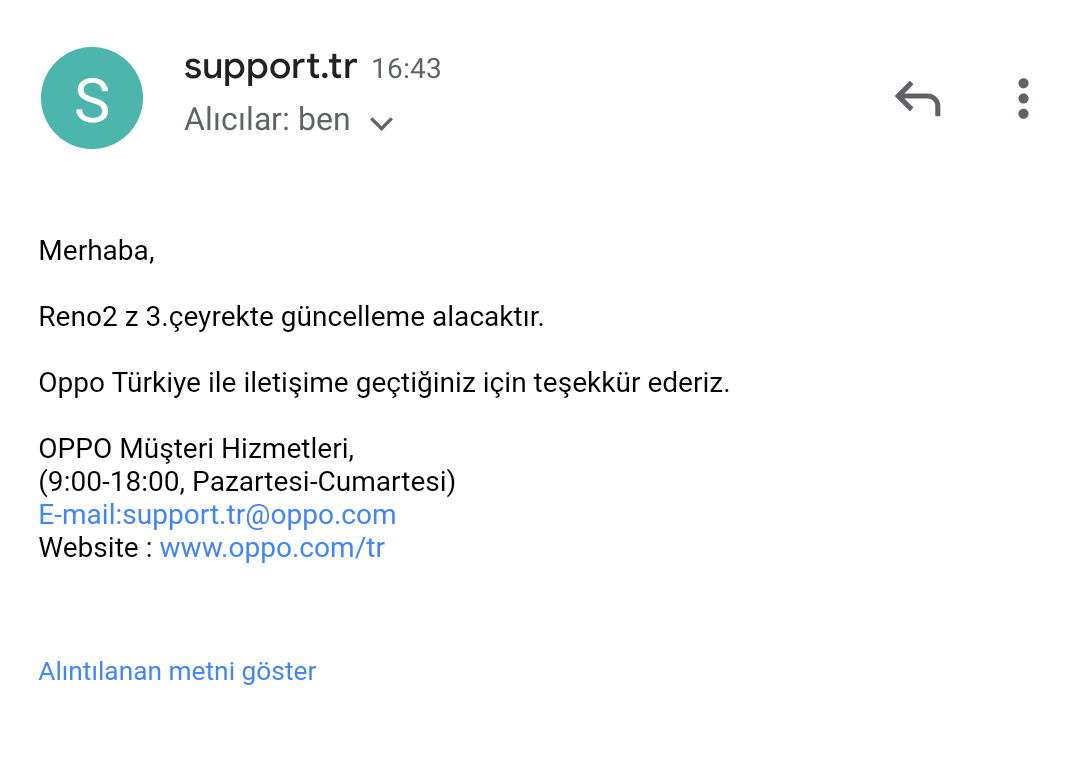Click the "Alıcılar: ben" recipients label
Image resolution: width=1080 pixels, height=765 pixels.
click(267, 120)
